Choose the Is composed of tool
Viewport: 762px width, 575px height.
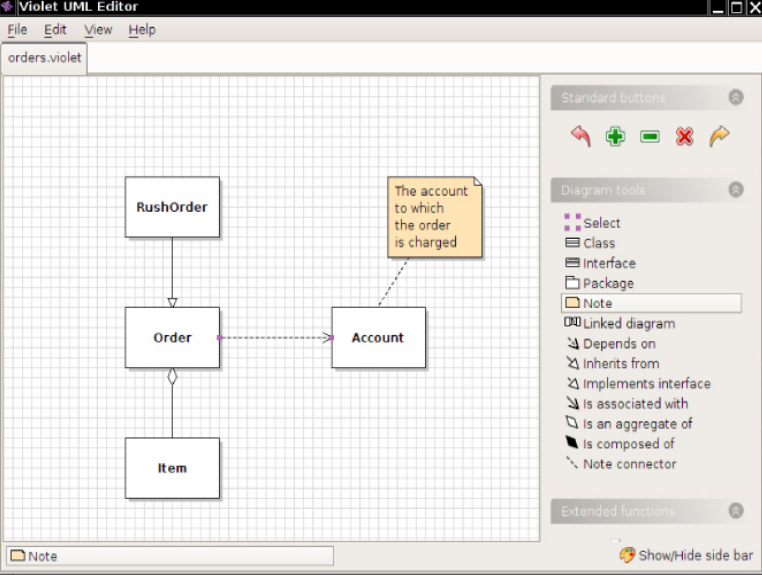point(628,443)
